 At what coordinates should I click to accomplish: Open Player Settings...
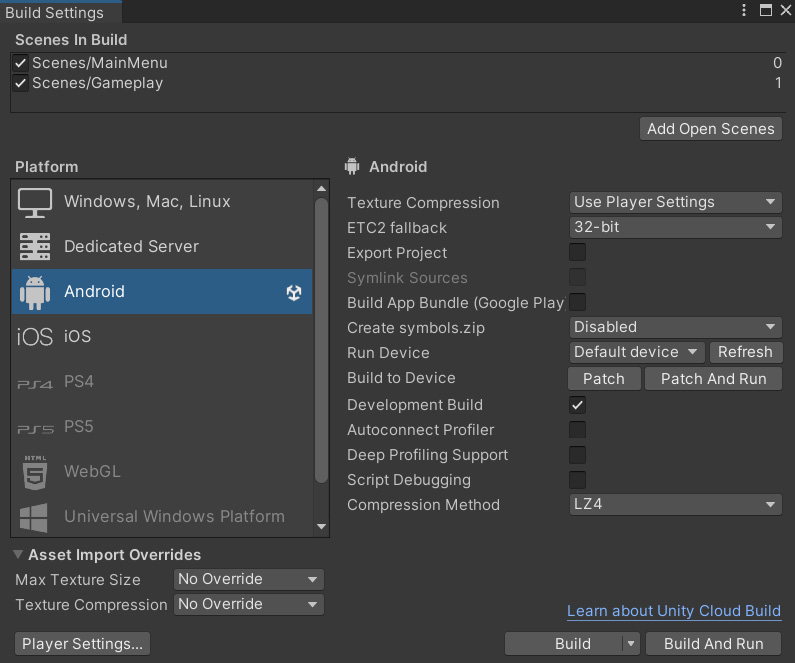pyautogui.click(x=82, y=644)
